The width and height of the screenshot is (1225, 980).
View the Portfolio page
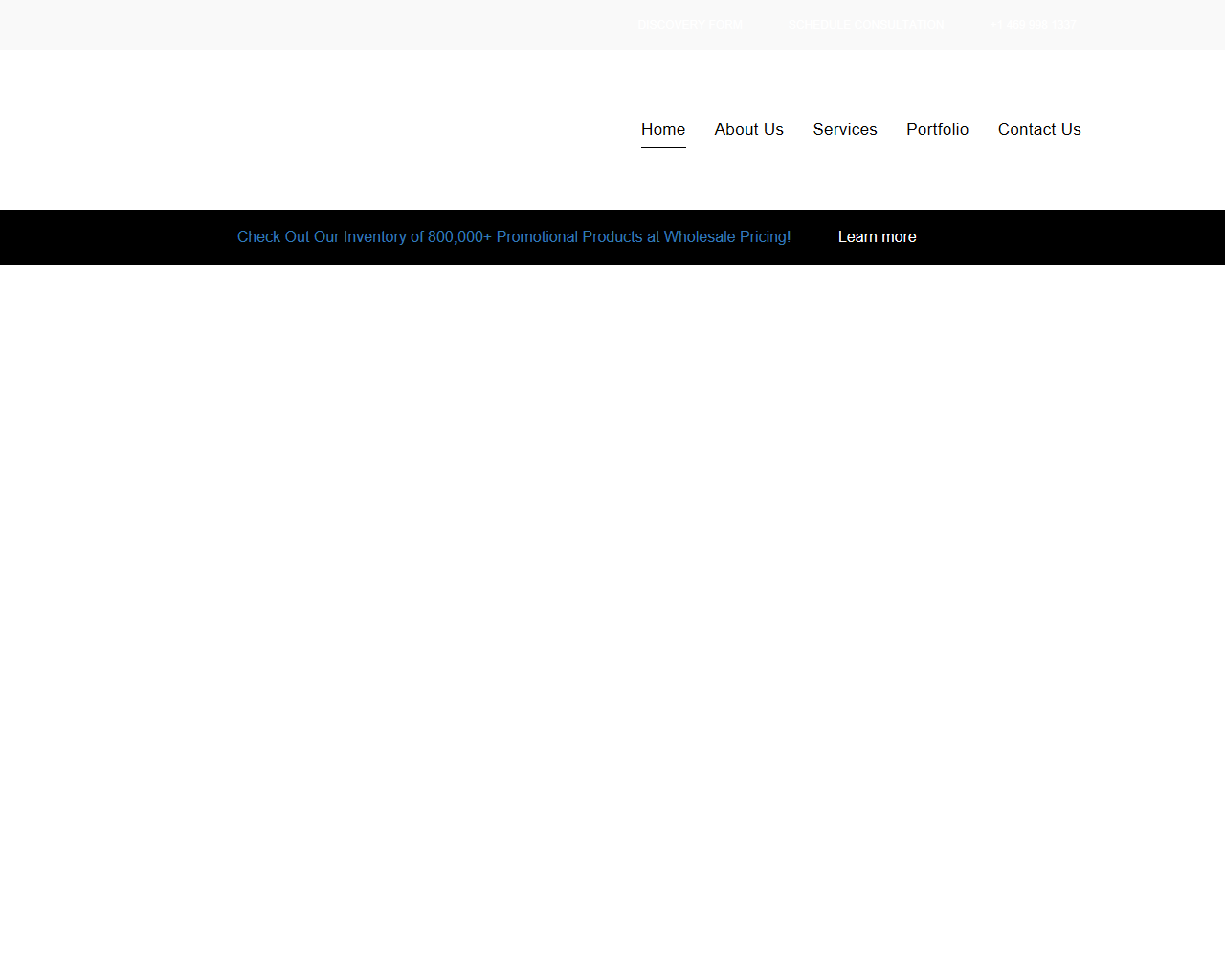click(x=937, y=130)
